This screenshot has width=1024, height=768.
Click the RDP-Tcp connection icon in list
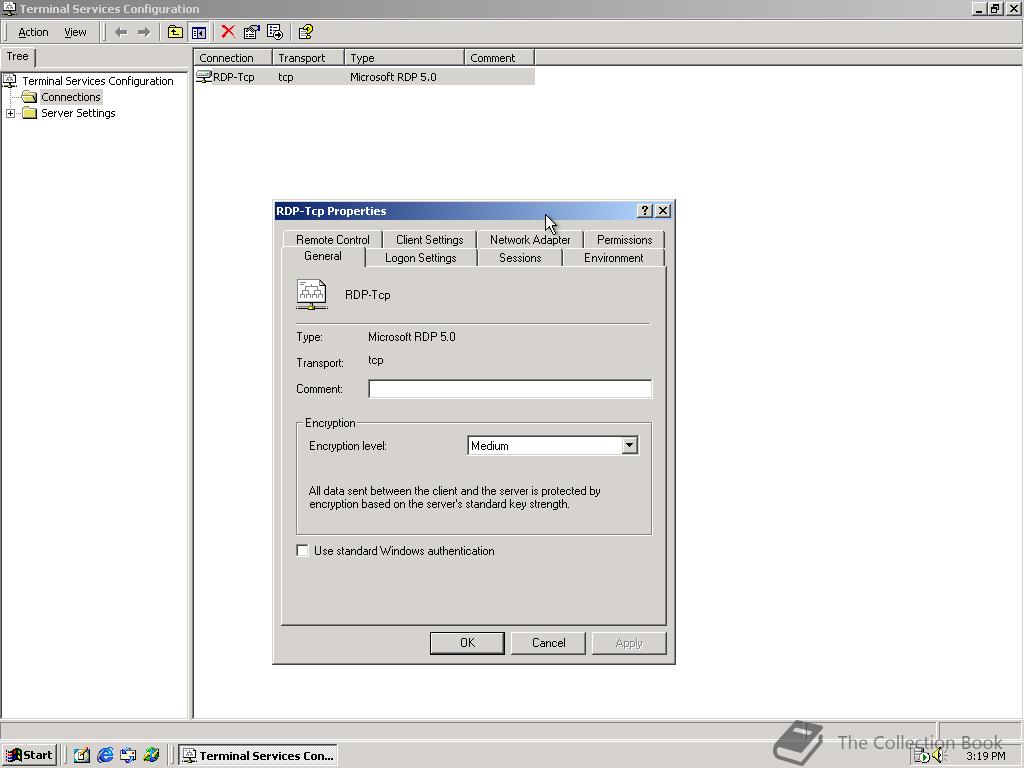pos(204,77)
